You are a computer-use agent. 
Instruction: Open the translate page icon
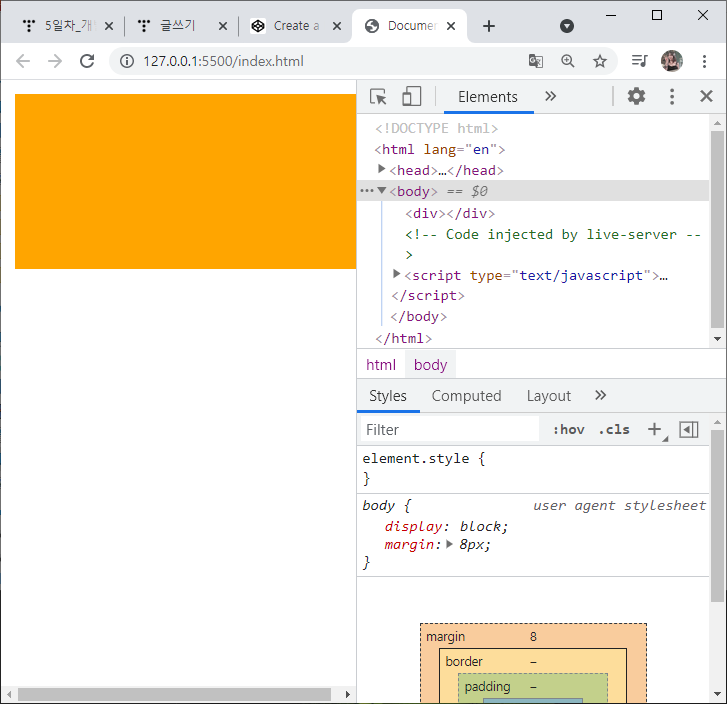pos(536,61)
